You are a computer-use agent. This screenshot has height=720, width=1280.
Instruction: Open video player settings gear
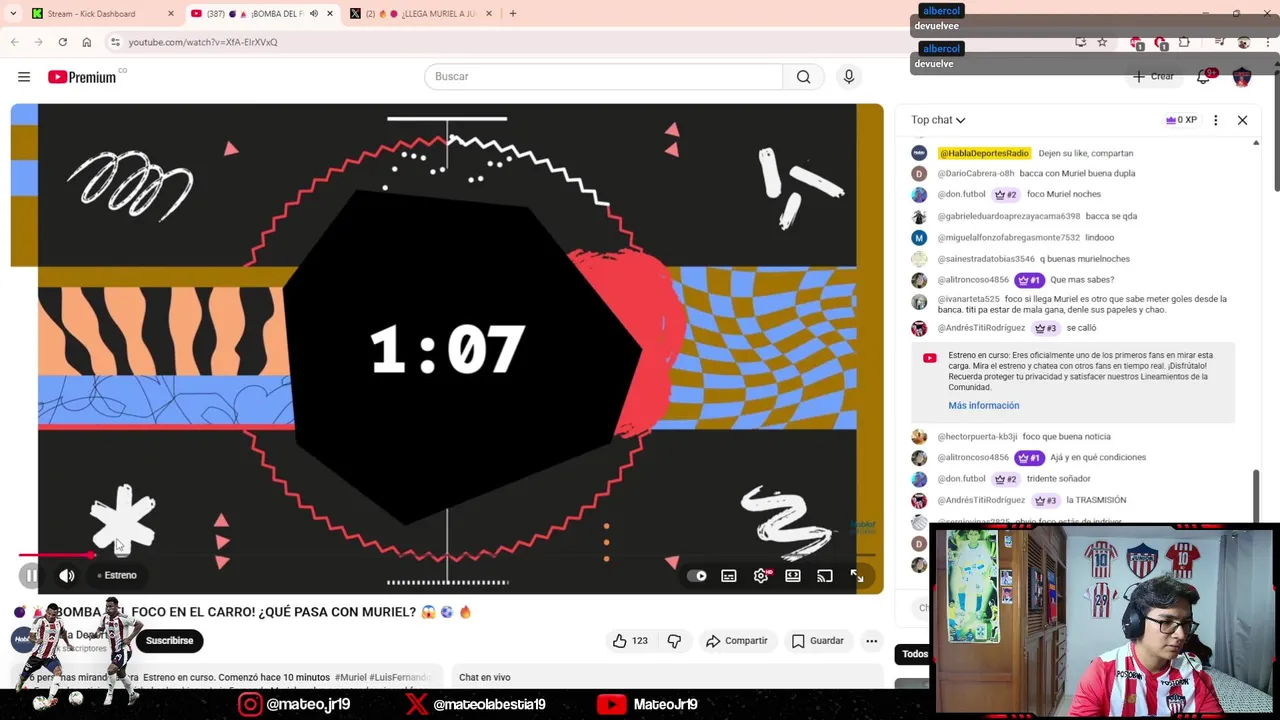(761, 576)
